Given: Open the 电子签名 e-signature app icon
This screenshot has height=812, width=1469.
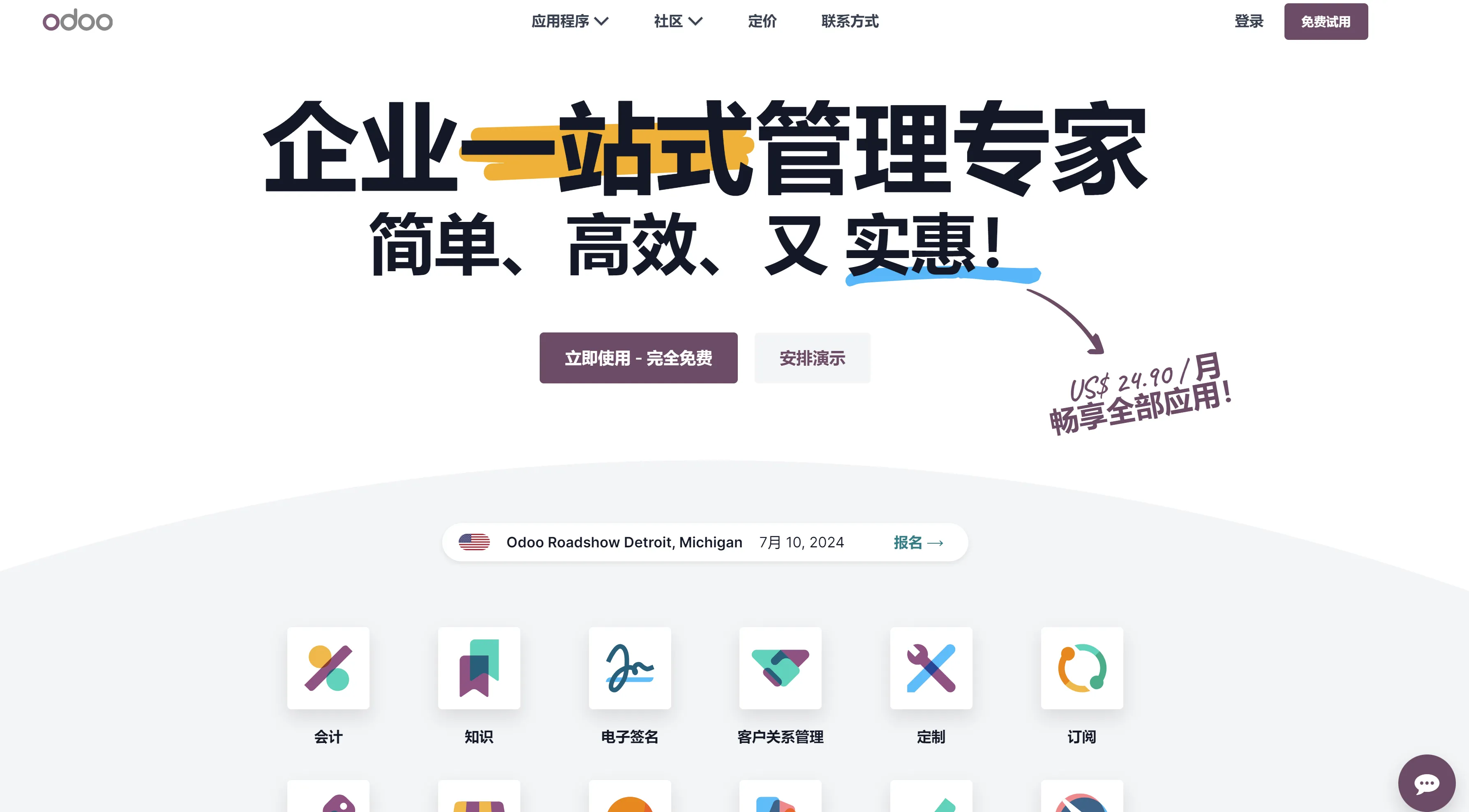Looking at the screenshot, I should [x=630, y=668].
